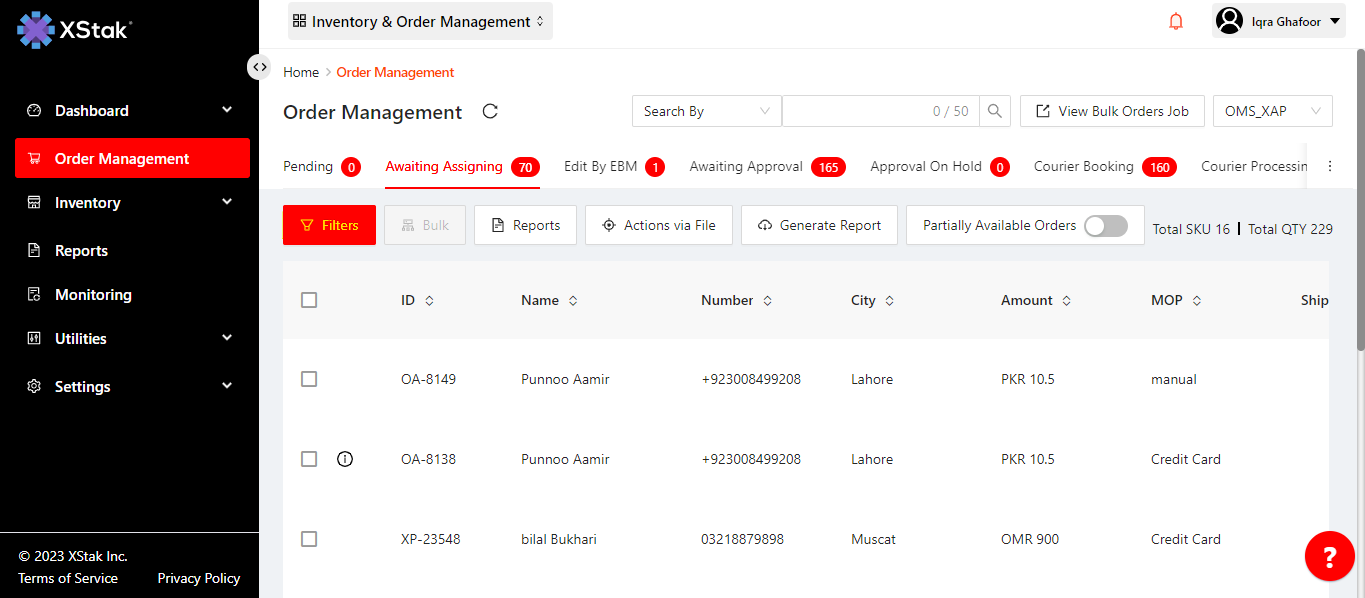Screen dimensions: 1365x598
Task: Click the vertical page scrollbar
Action: click(x=1359, y=200)
